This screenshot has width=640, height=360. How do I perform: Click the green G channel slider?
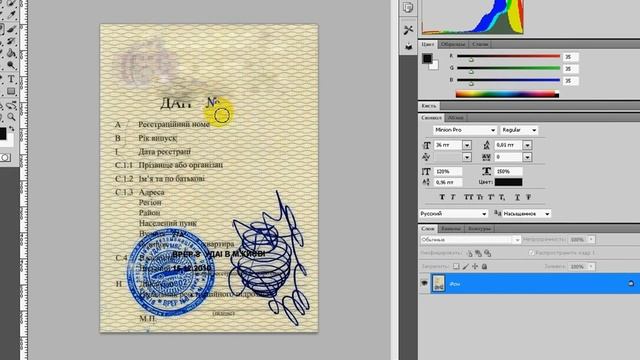509,68
